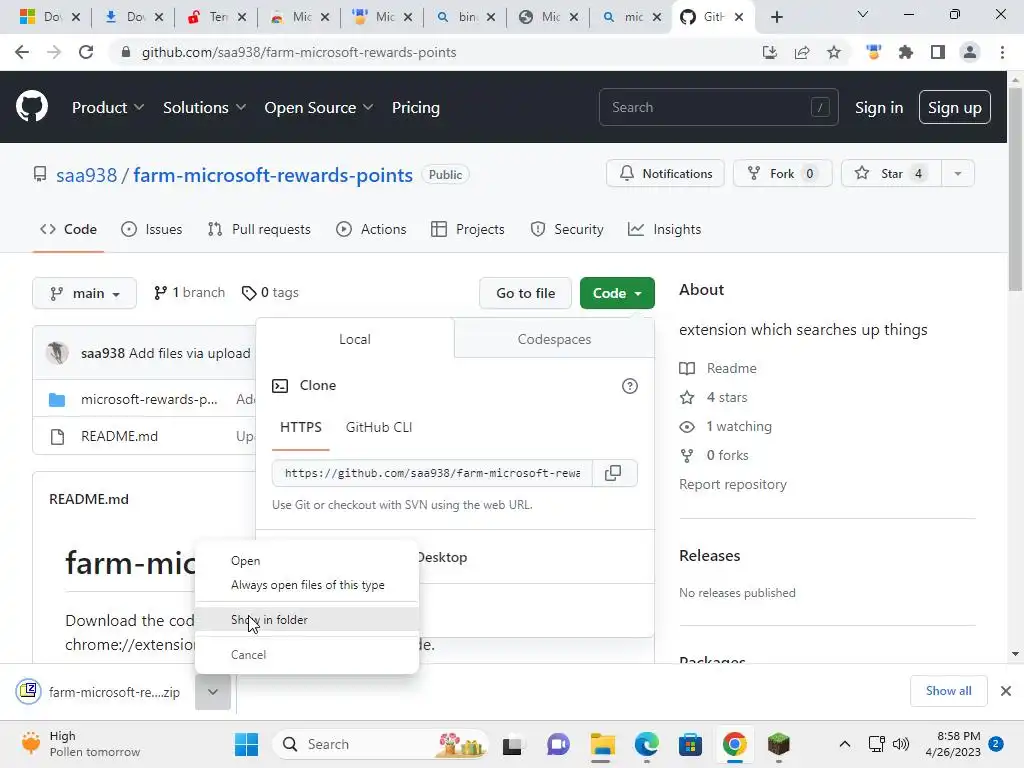Click the clone URL text field
The image size is (1024, 768).
click(432, 473)
